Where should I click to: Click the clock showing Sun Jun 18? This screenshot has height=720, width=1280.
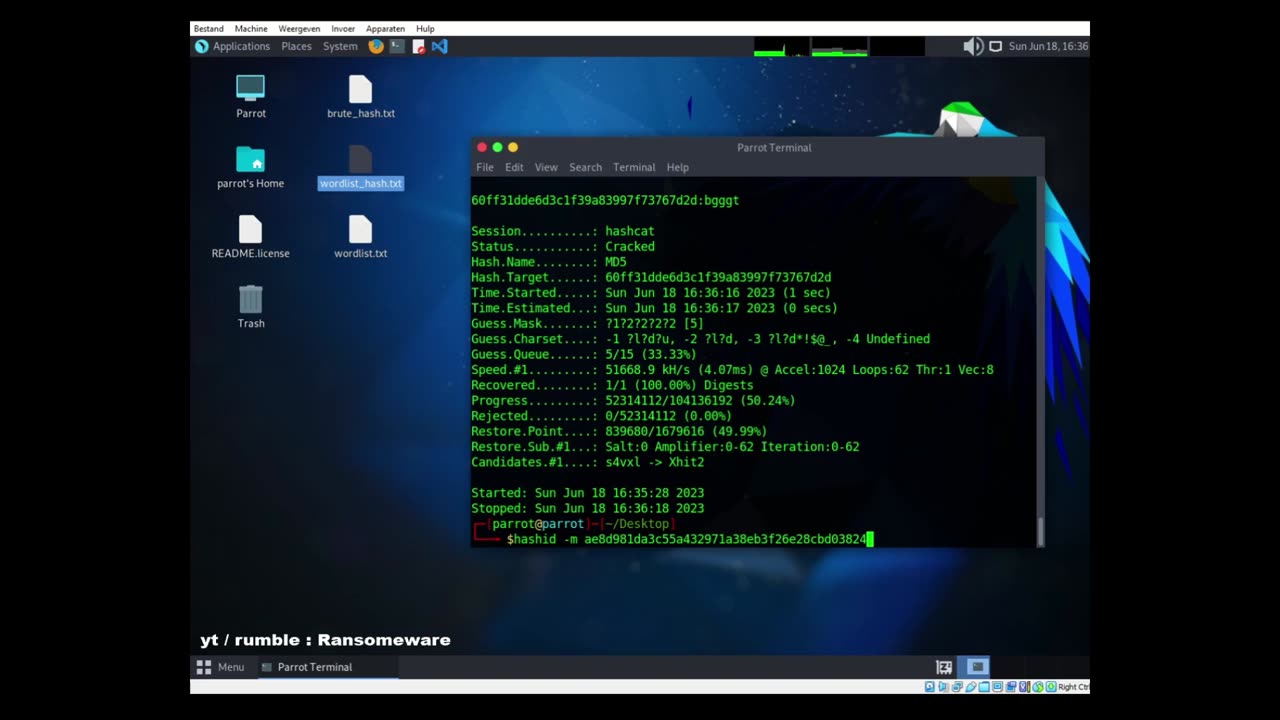click(1048, 46)
